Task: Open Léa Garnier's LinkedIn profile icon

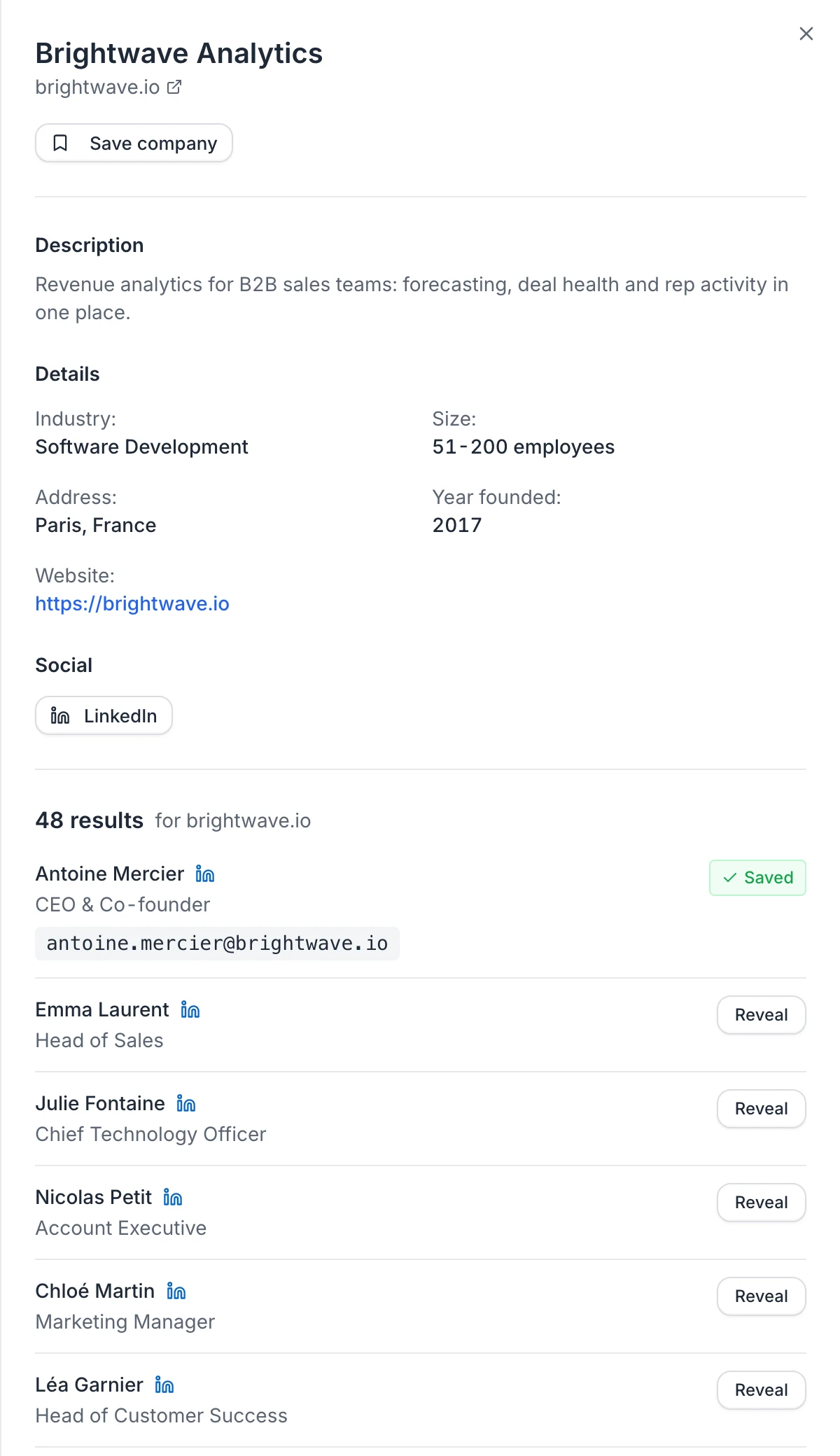Action: point(164,1385)
